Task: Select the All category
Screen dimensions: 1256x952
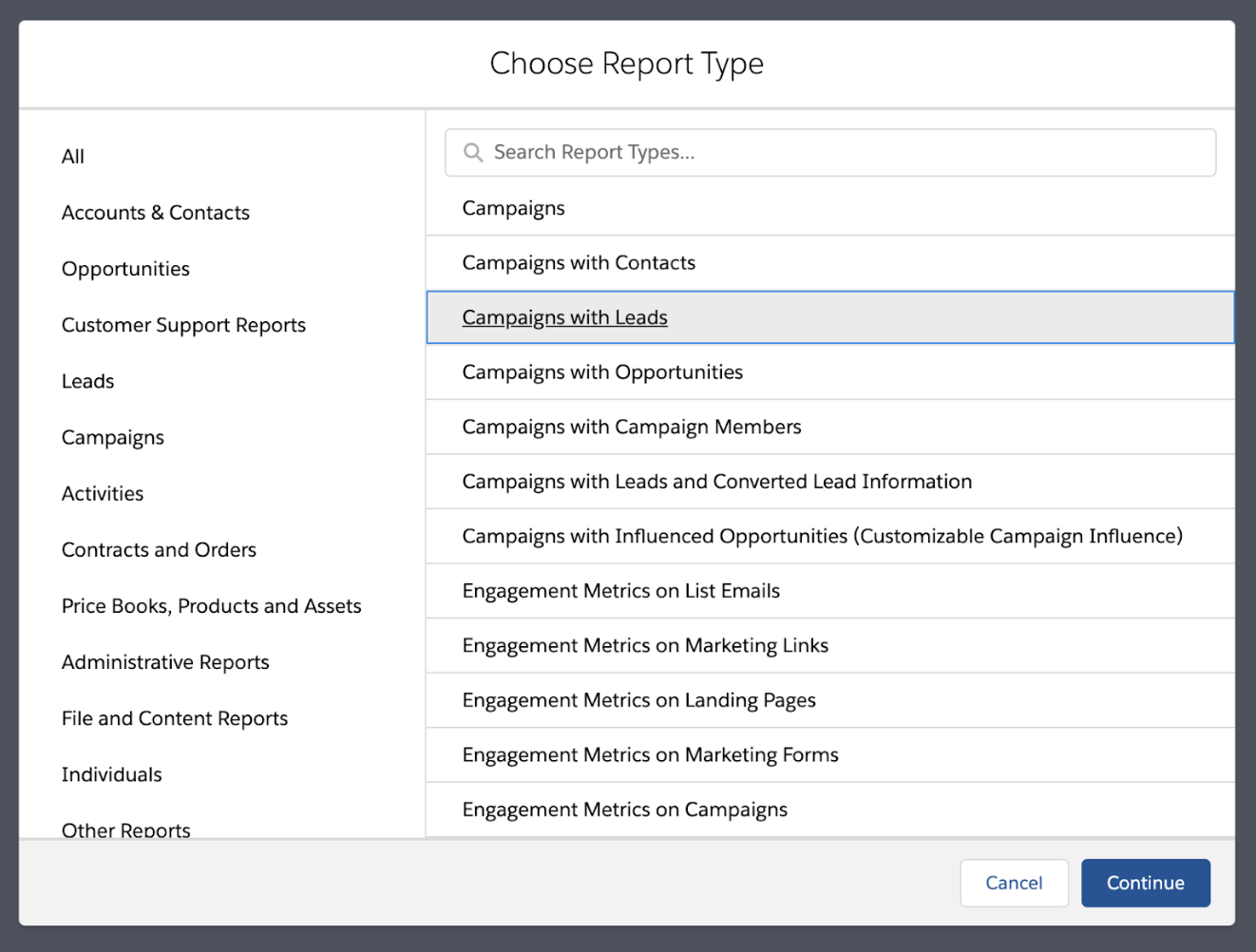Action: [x=73, y=157]
